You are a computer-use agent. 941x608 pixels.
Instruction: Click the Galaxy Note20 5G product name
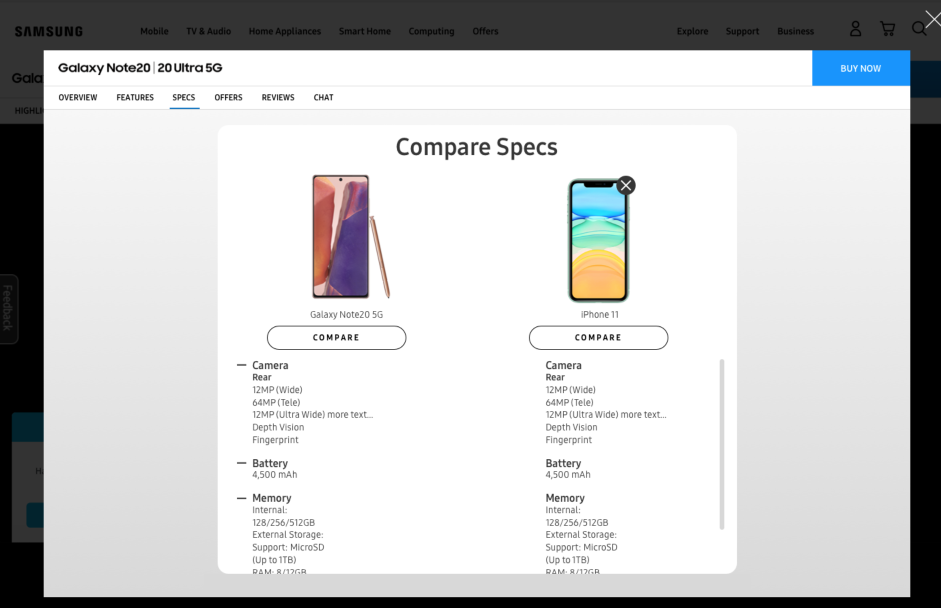pyautogui.click(x=346, y=315)
